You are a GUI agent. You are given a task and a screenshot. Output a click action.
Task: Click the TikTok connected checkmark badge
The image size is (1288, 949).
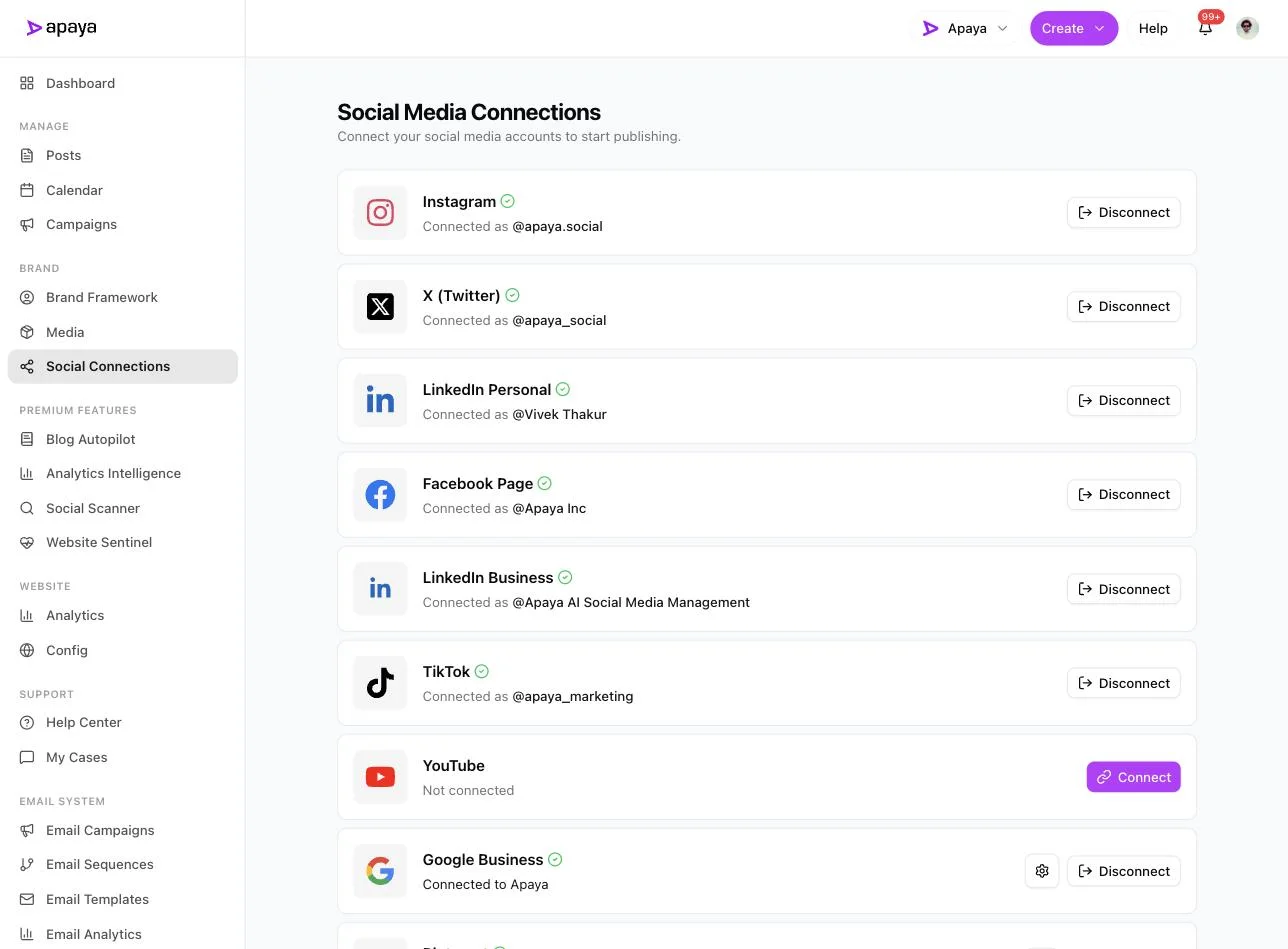482,671
